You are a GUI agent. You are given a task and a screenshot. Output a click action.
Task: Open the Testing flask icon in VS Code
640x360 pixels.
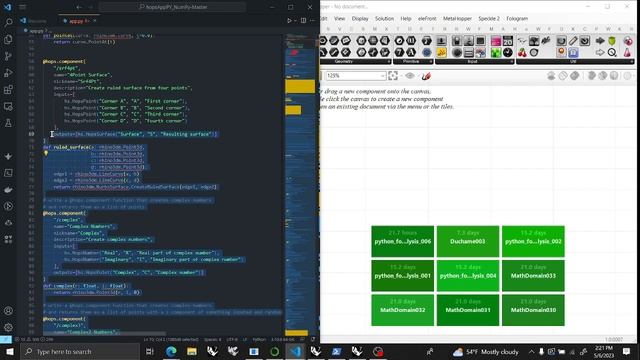[8, 123]
